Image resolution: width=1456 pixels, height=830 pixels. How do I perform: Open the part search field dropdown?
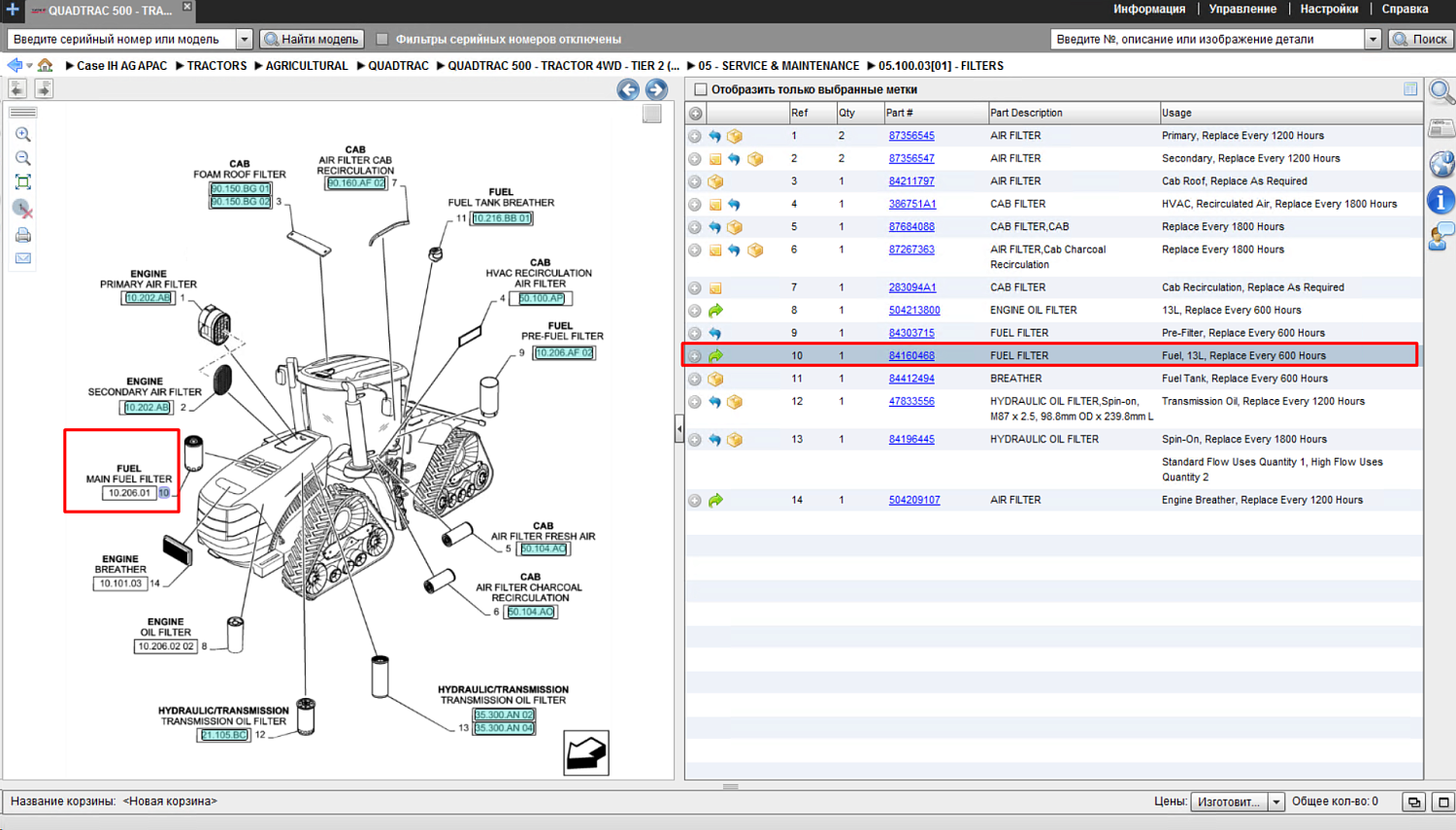[1373, 40]
